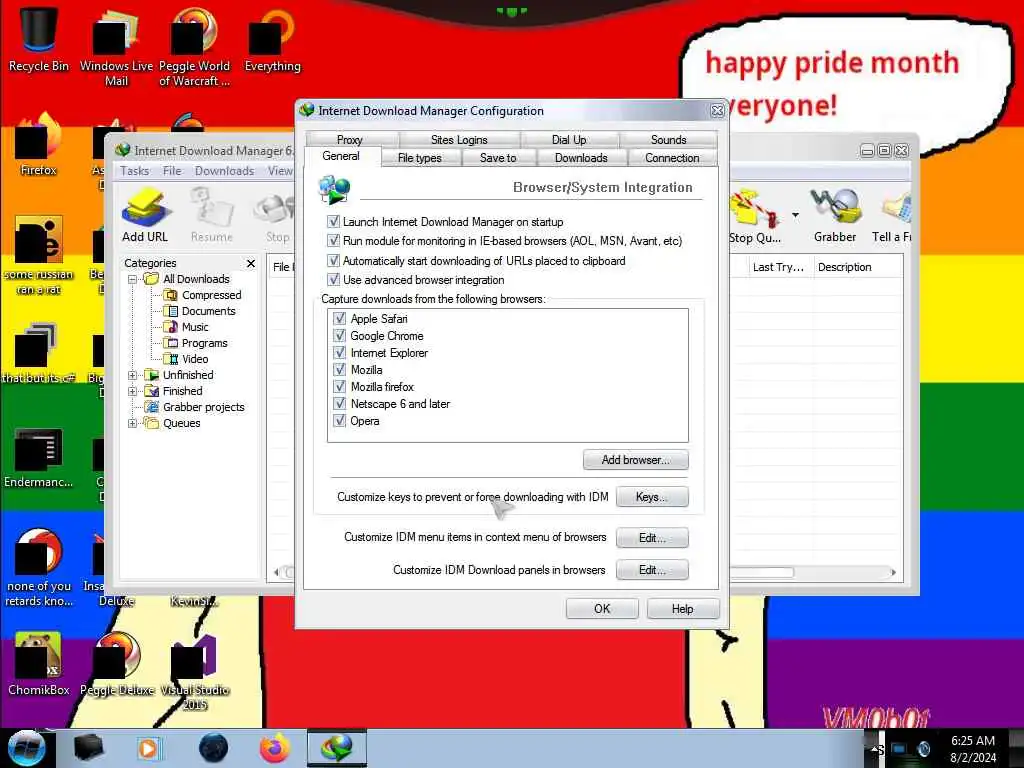
Task: Click the Firefox icon in the taskbar
Action: 275,748
